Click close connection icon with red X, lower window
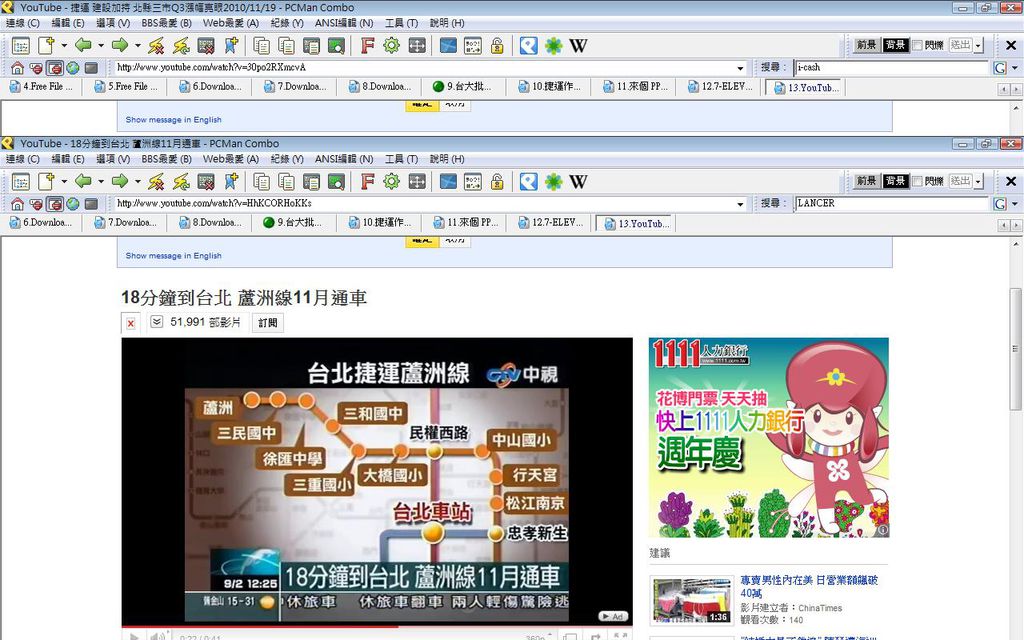The width and height of the screenshot is (1024, 640). [x=206, y=182]
